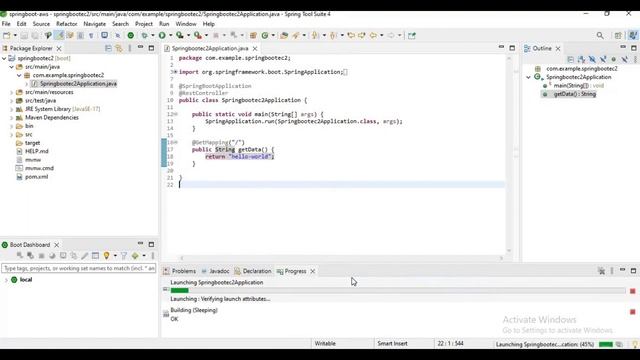Collapse the springbootec2 project node
The image size is (640, 360).
click(x=4, y=58)
